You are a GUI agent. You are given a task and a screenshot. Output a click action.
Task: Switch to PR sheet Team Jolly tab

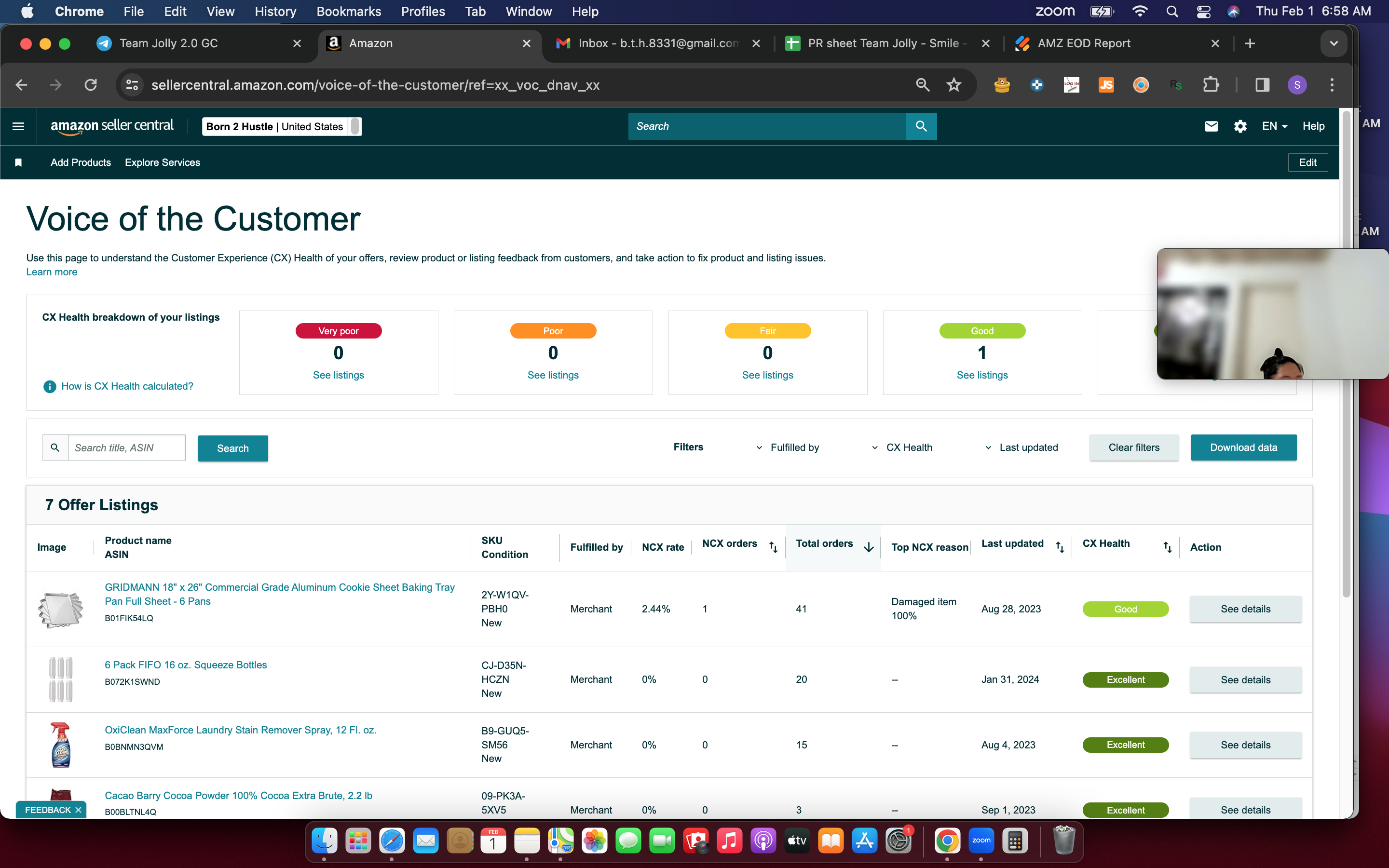click(x=887, y=43)
